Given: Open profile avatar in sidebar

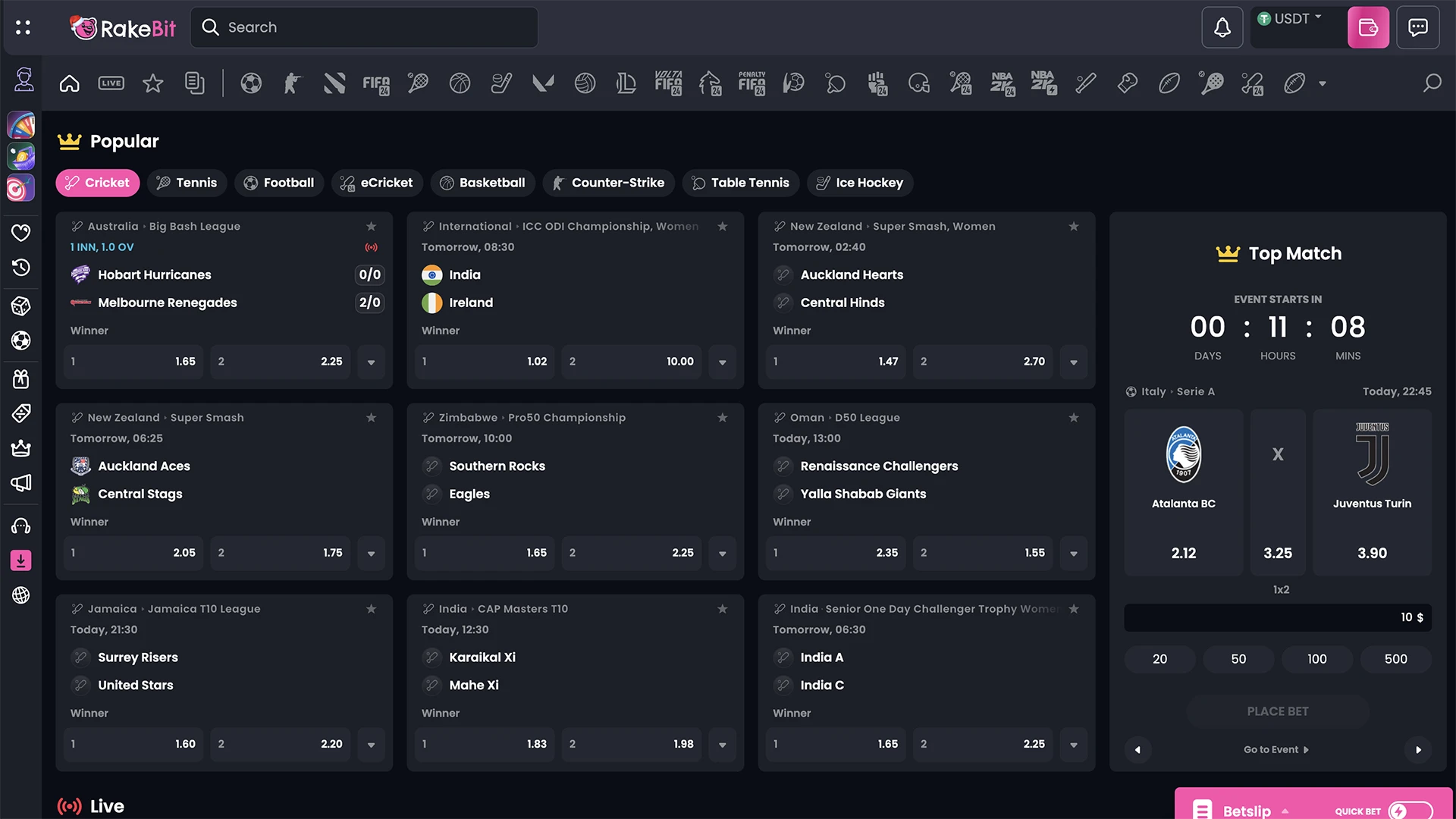Looking at the screenshot, I should 24,79.
